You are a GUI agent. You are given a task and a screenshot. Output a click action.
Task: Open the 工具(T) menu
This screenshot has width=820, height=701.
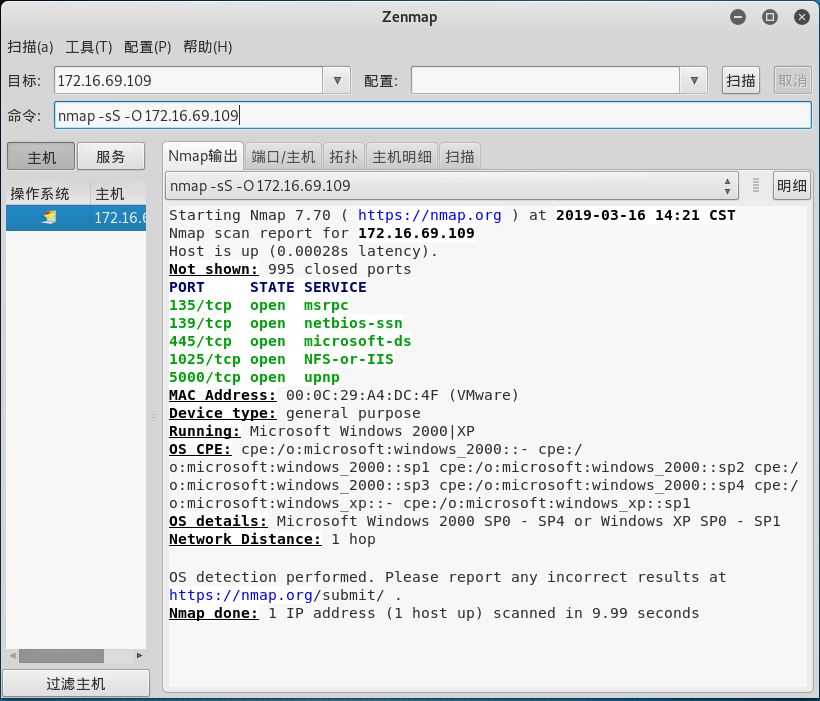click(88, 47)
